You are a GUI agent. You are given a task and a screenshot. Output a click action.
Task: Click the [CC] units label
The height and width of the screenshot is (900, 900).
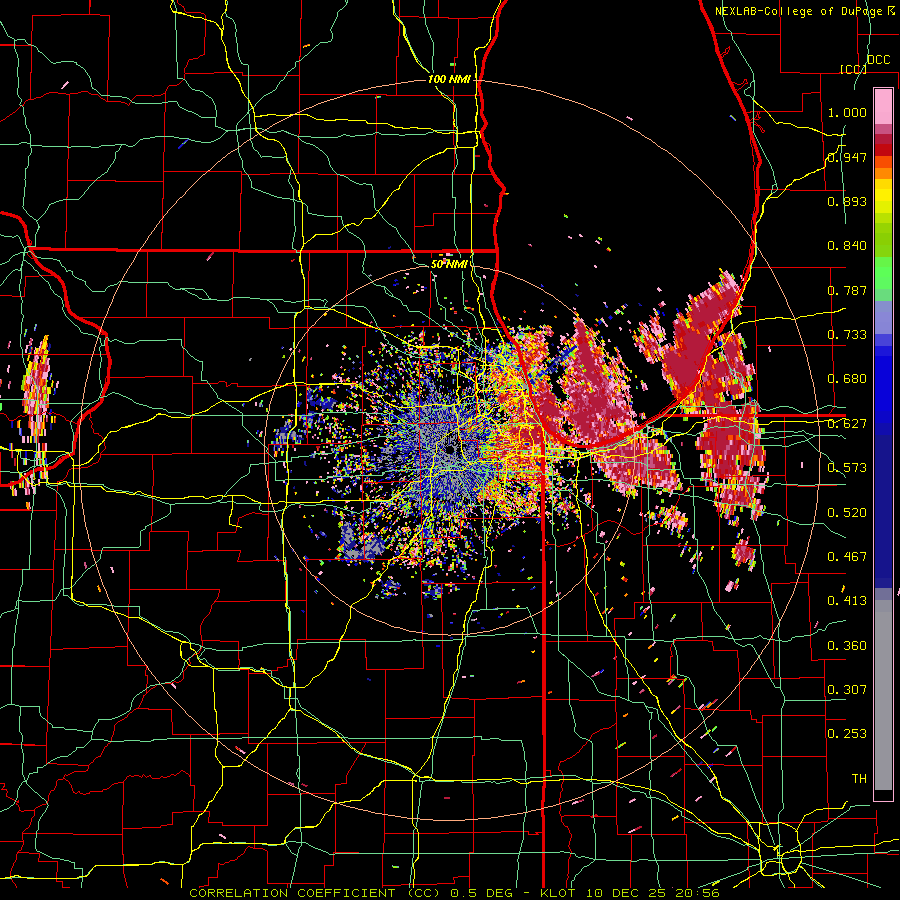(x=853, y=69)
